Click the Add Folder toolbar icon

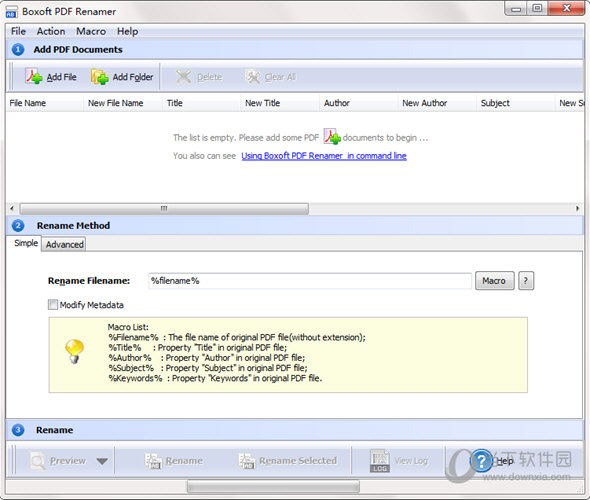[x=100, y=77]
